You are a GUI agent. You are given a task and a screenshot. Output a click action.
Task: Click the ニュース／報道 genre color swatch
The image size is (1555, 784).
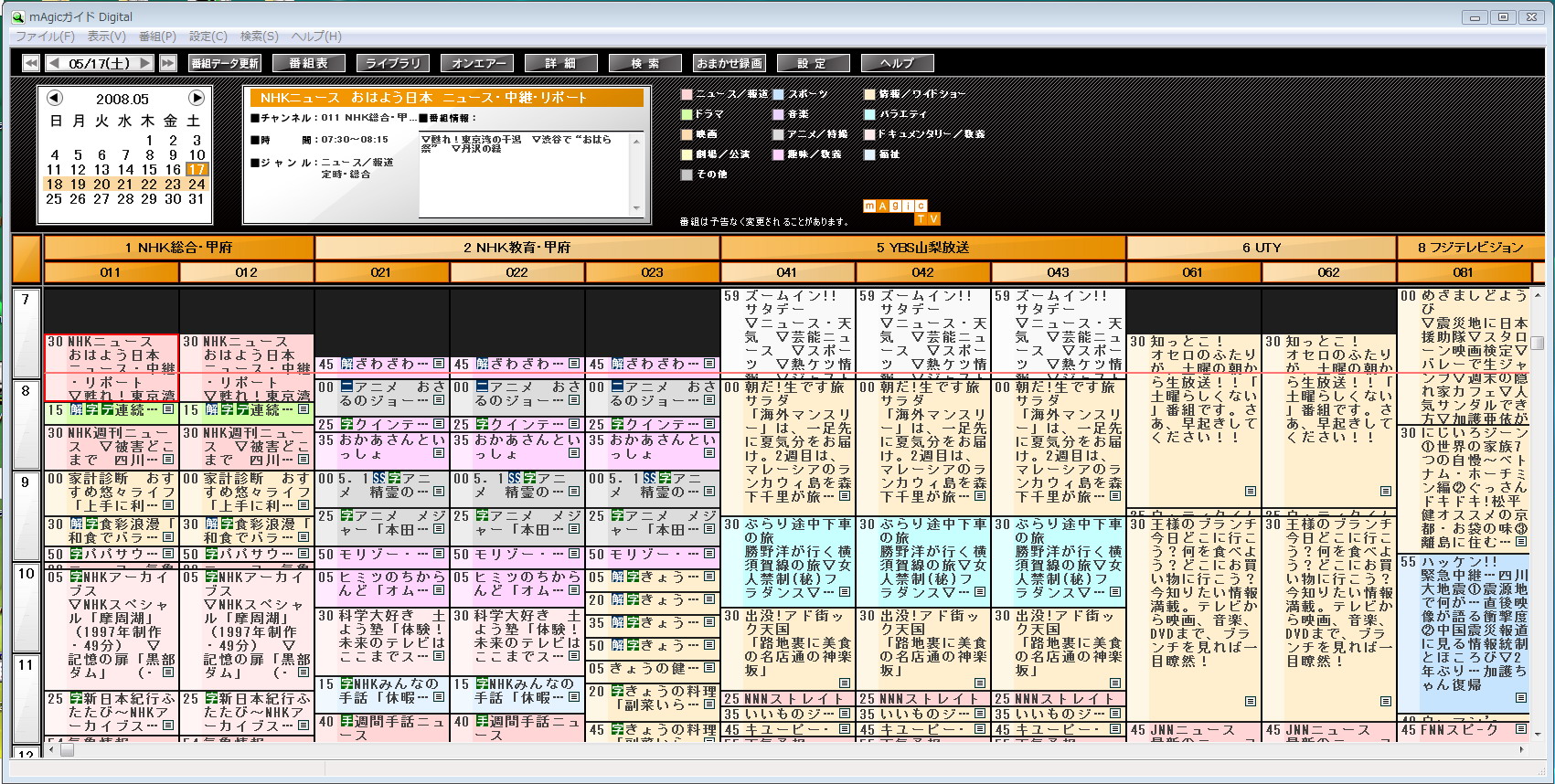[x=687, y=94]
